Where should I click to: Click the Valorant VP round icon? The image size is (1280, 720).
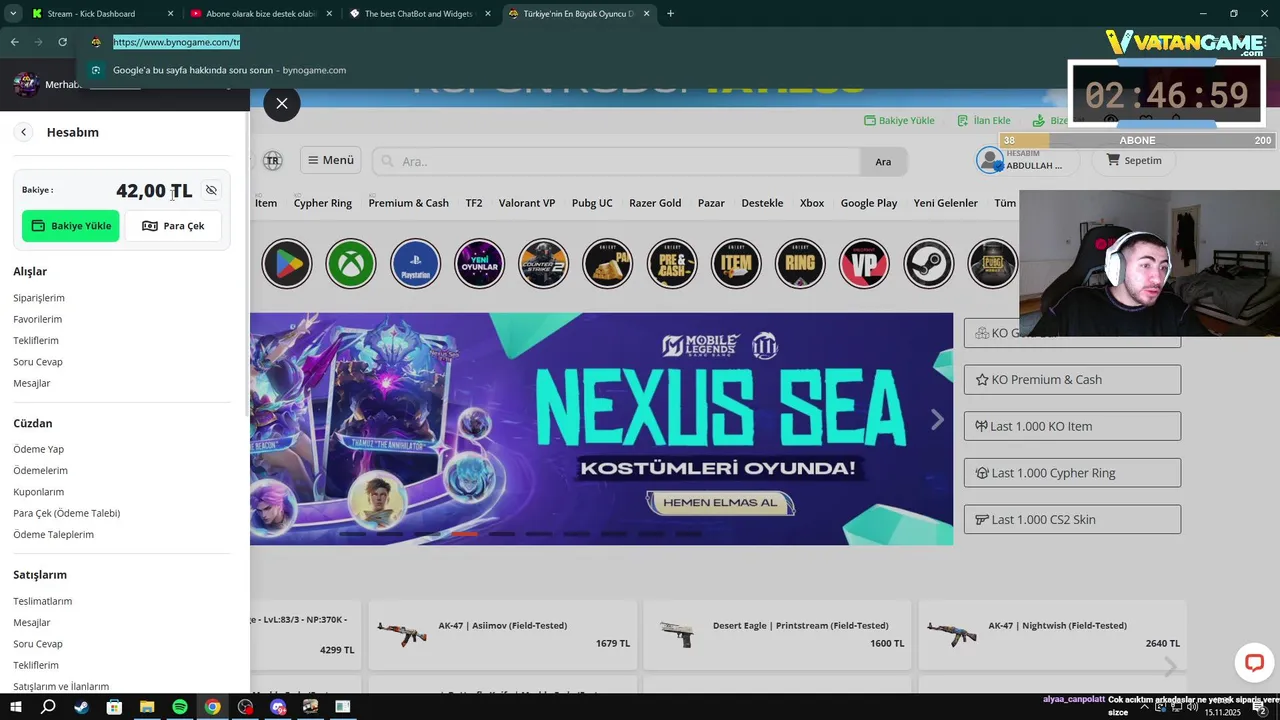coord(864,263)
